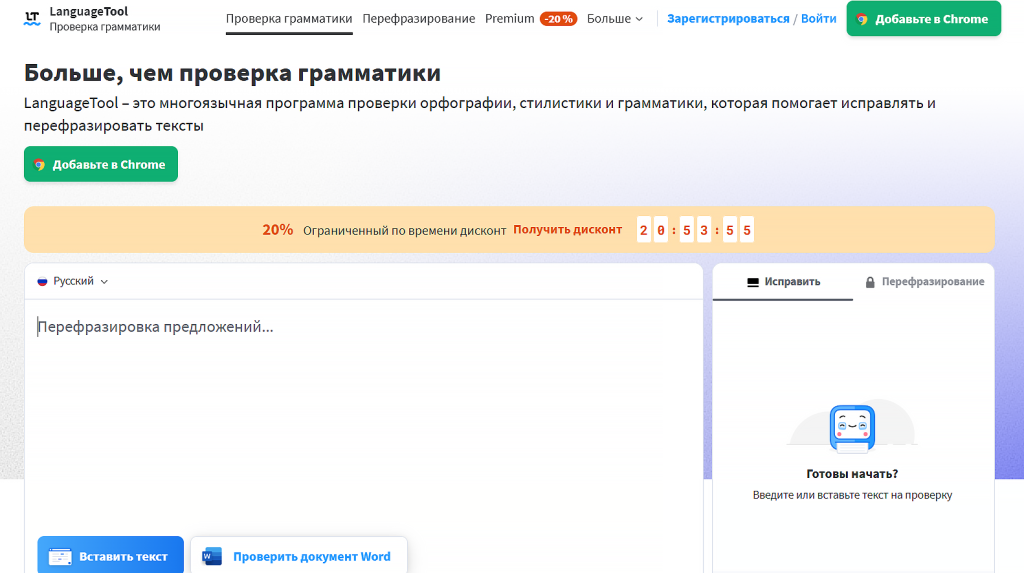Screen dimensions: 1024x573
Task: Click the 20% discount text in banner
Action: pyautogui.click(x=278, y=229)
